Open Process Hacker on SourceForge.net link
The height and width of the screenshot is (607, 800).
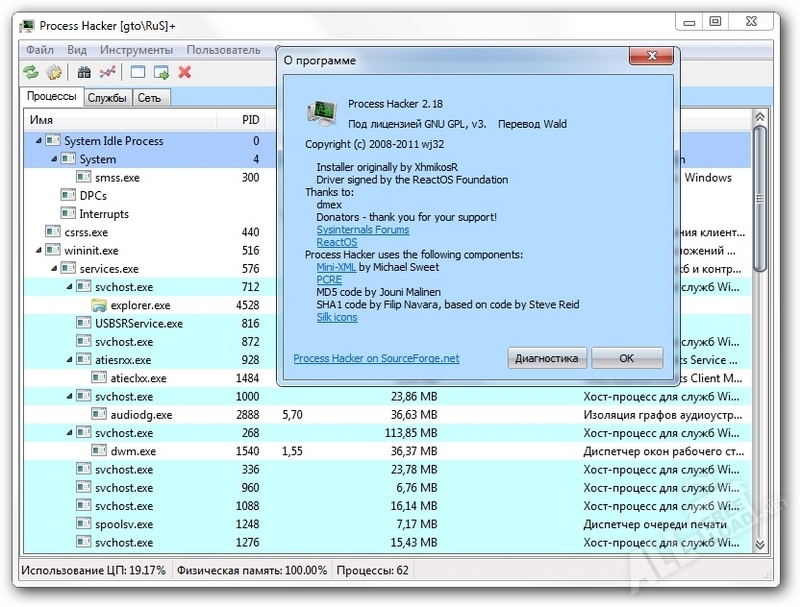(376, 358)
